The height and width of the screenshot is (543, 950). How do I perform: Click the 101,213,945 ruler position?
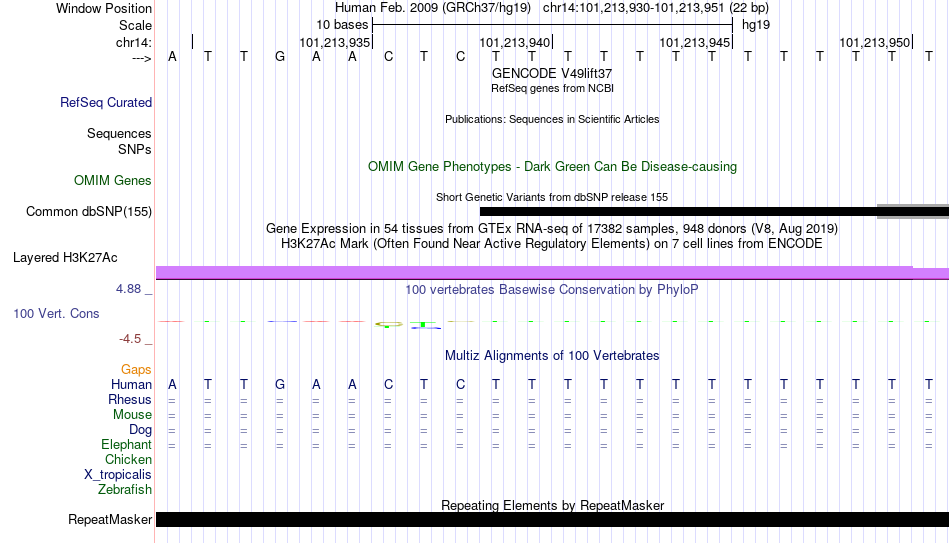tap(694, 42)
